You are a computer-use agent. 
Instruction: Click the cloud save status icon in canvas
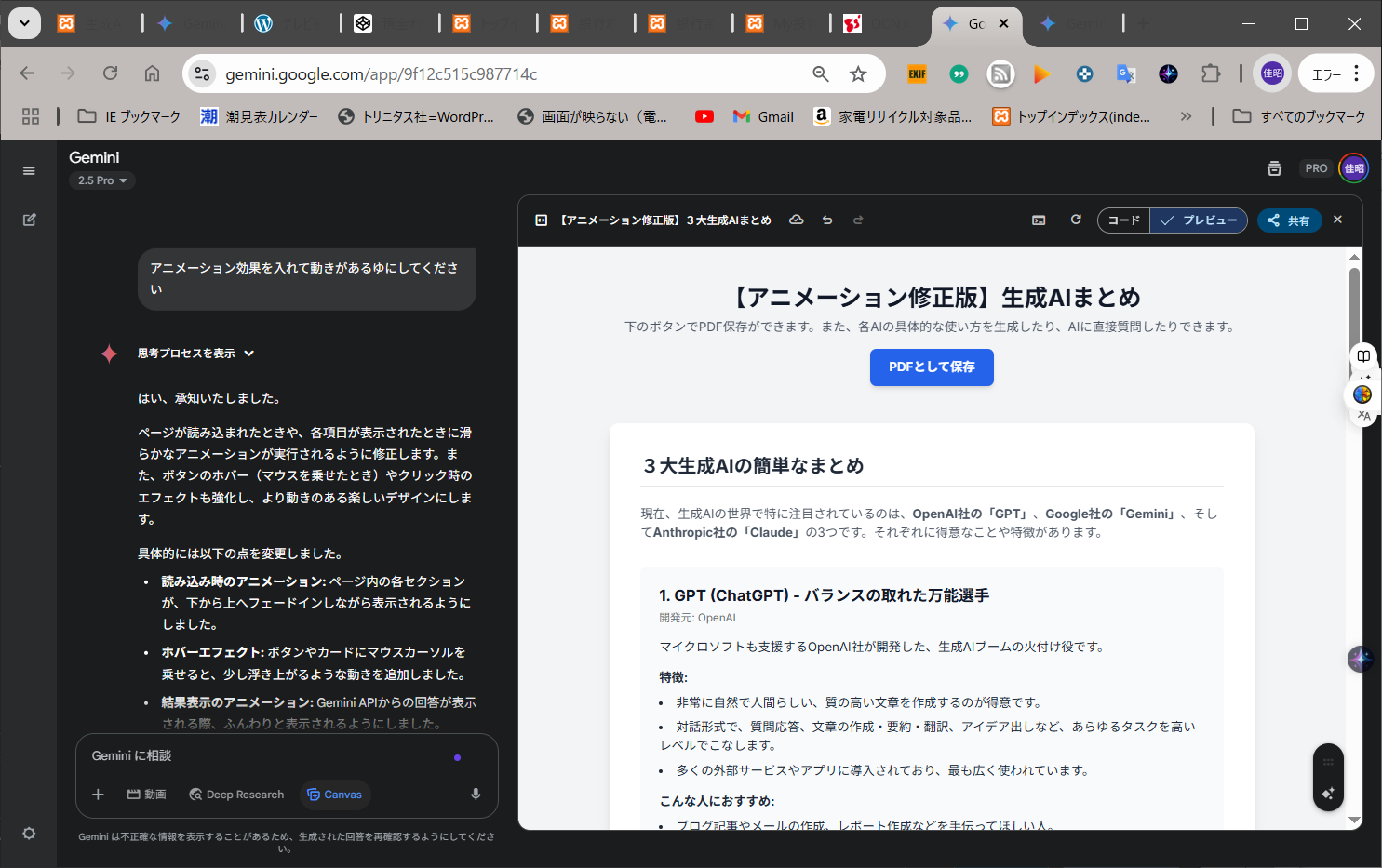tap(796, 220)
